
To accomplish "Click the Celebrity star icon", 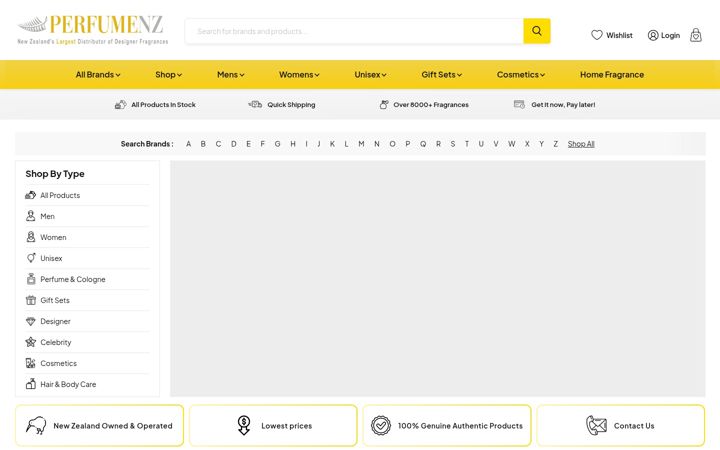I will pos(30,342).
